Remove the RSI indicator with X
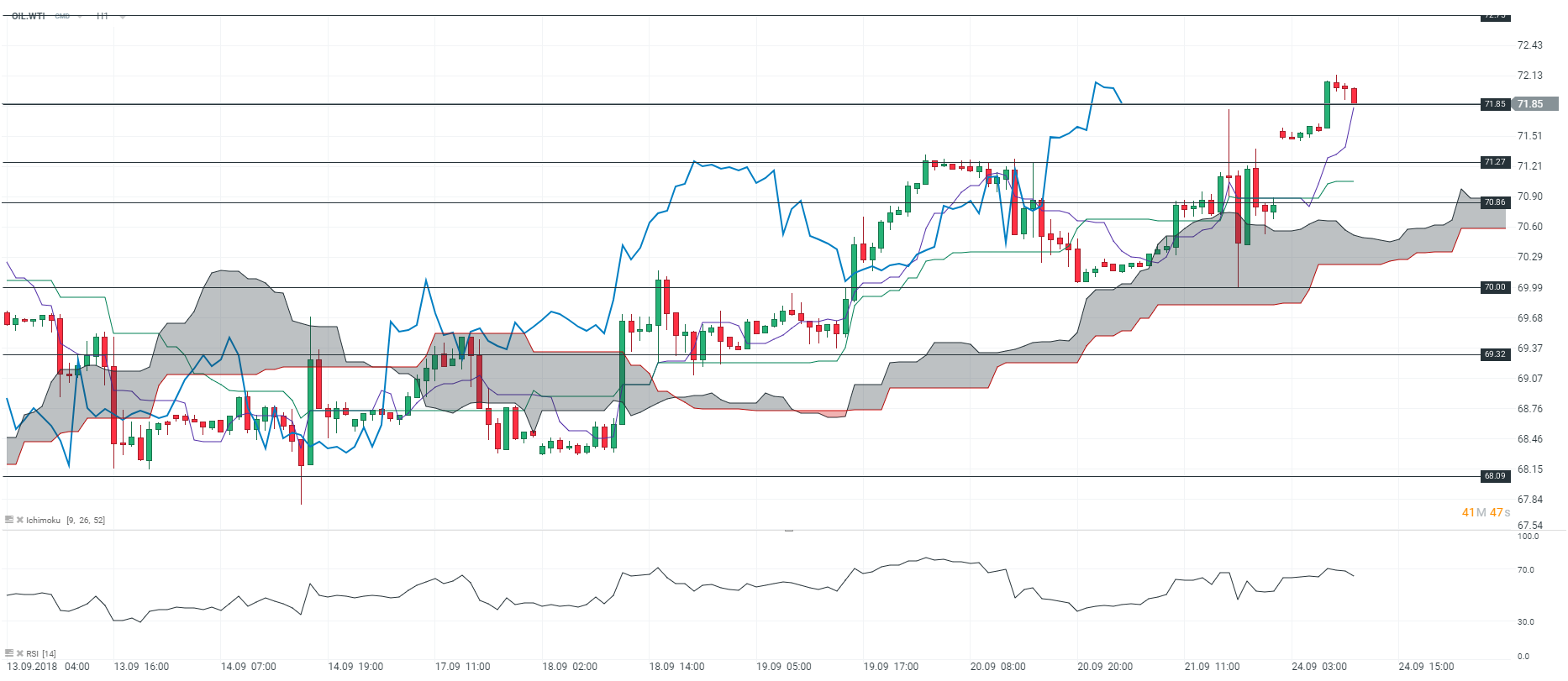The width and height of the screenshot is (1568, 681). tap(19, 653)
